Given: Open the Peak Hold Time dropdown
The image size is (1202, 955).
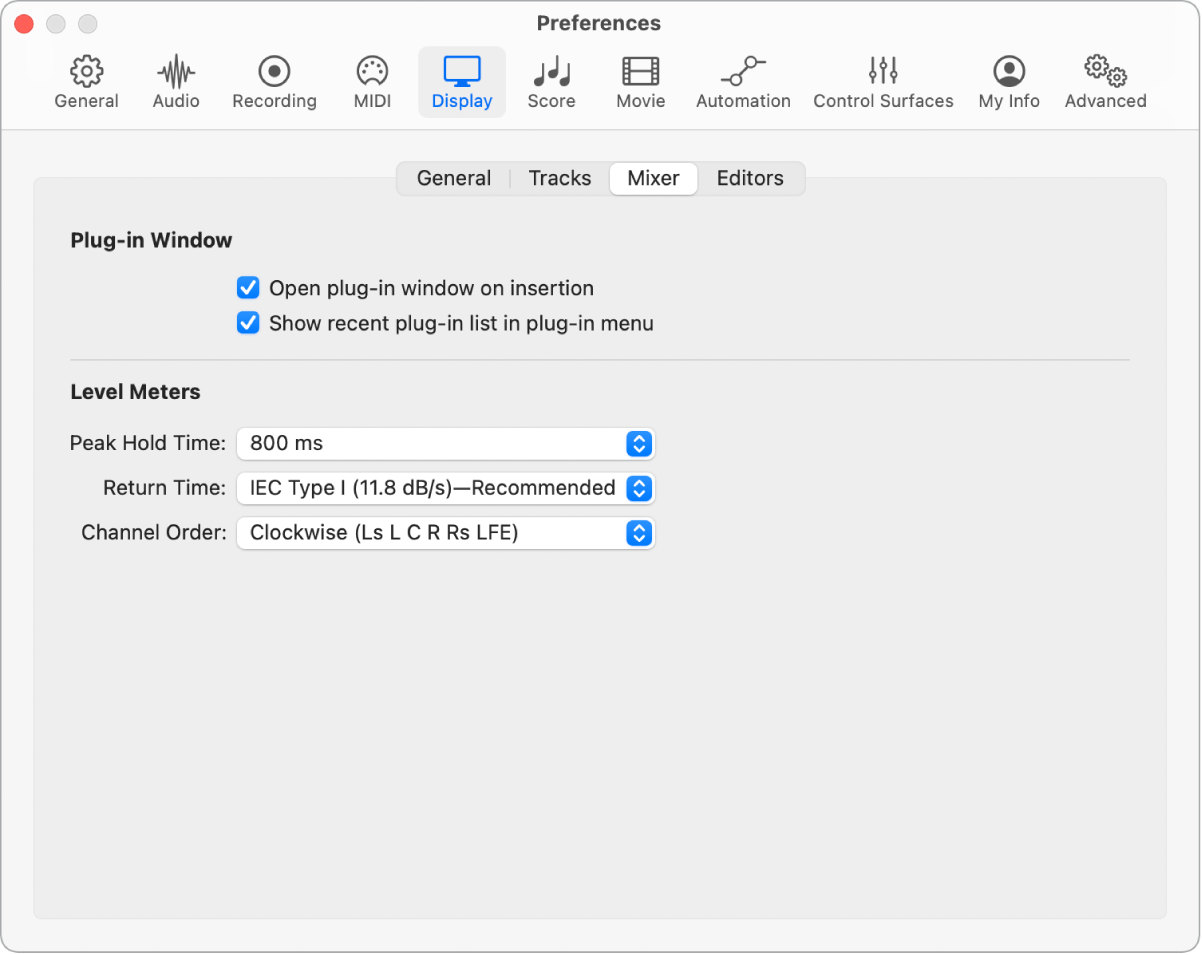Looking at the screenshot, I should click(445, 443).
